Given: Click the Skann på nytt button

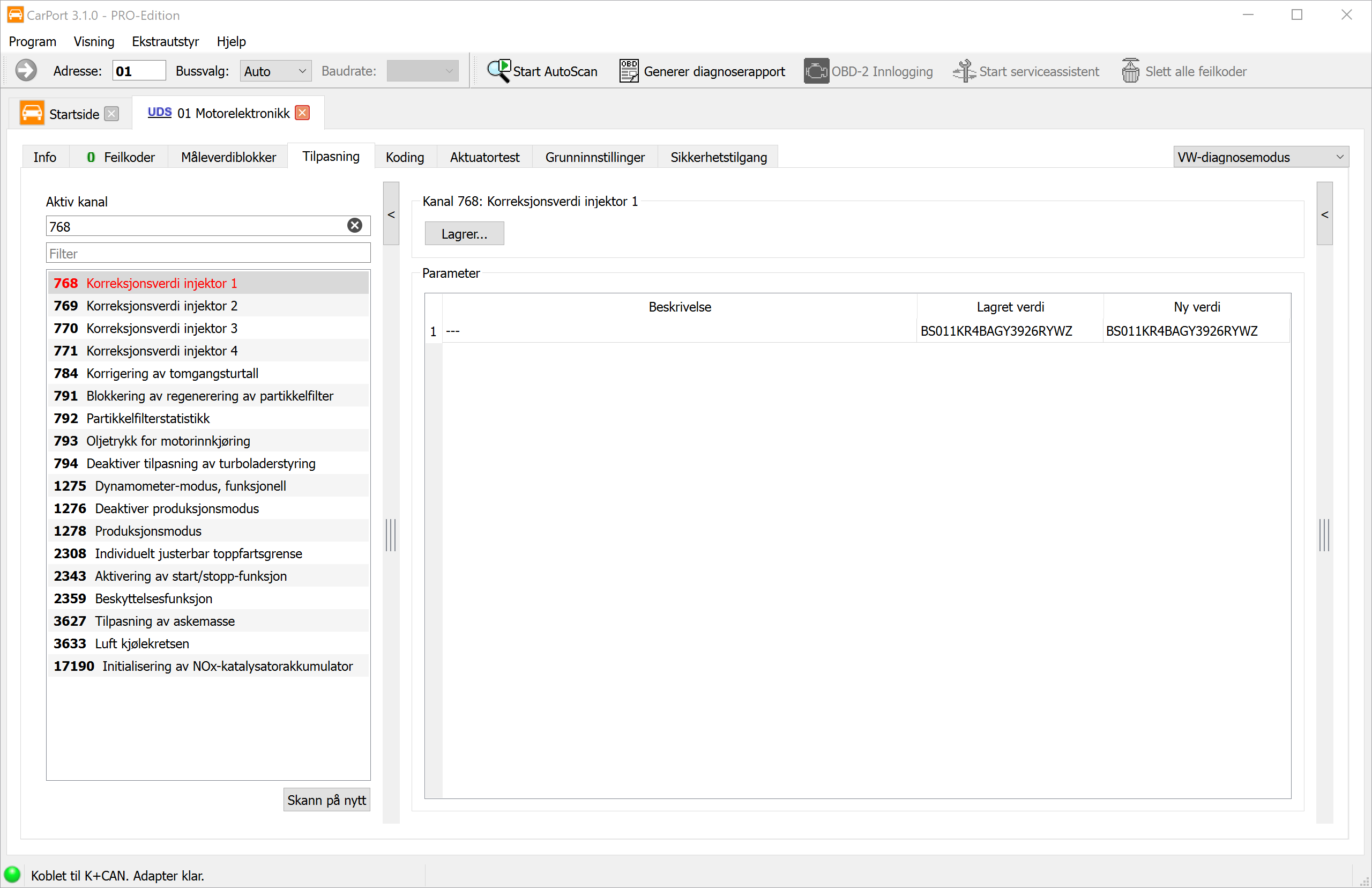Looking at the screenshot, I should (x=327, y=800).
